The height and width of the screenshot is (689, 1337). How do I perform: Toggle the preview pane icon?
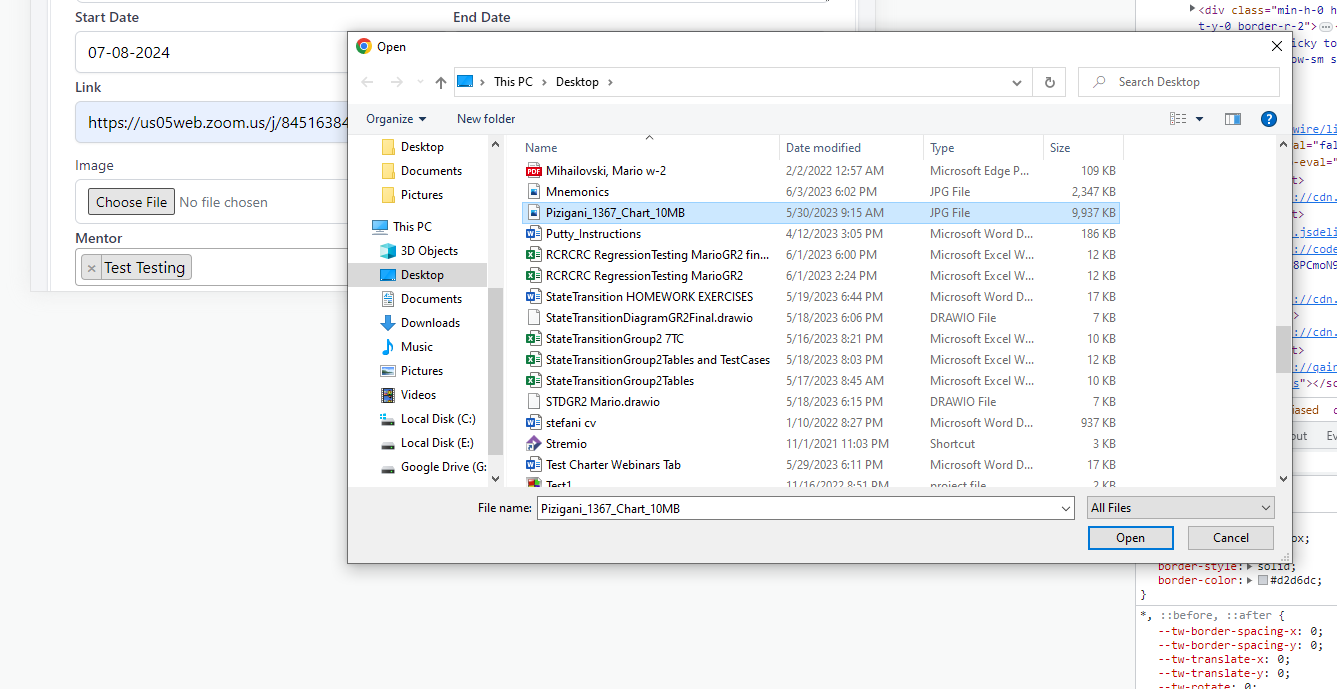[1233, 119]
